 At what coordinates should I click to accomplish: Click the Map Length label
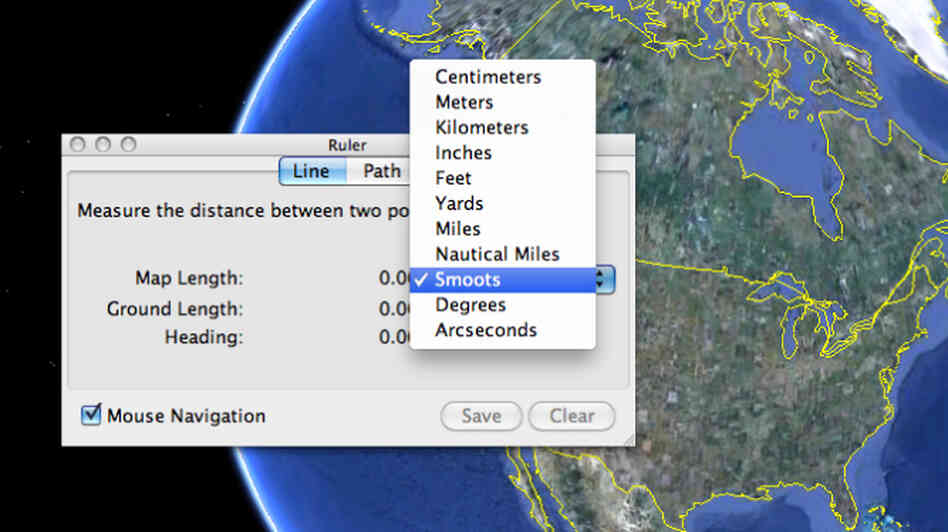(189, 278)
